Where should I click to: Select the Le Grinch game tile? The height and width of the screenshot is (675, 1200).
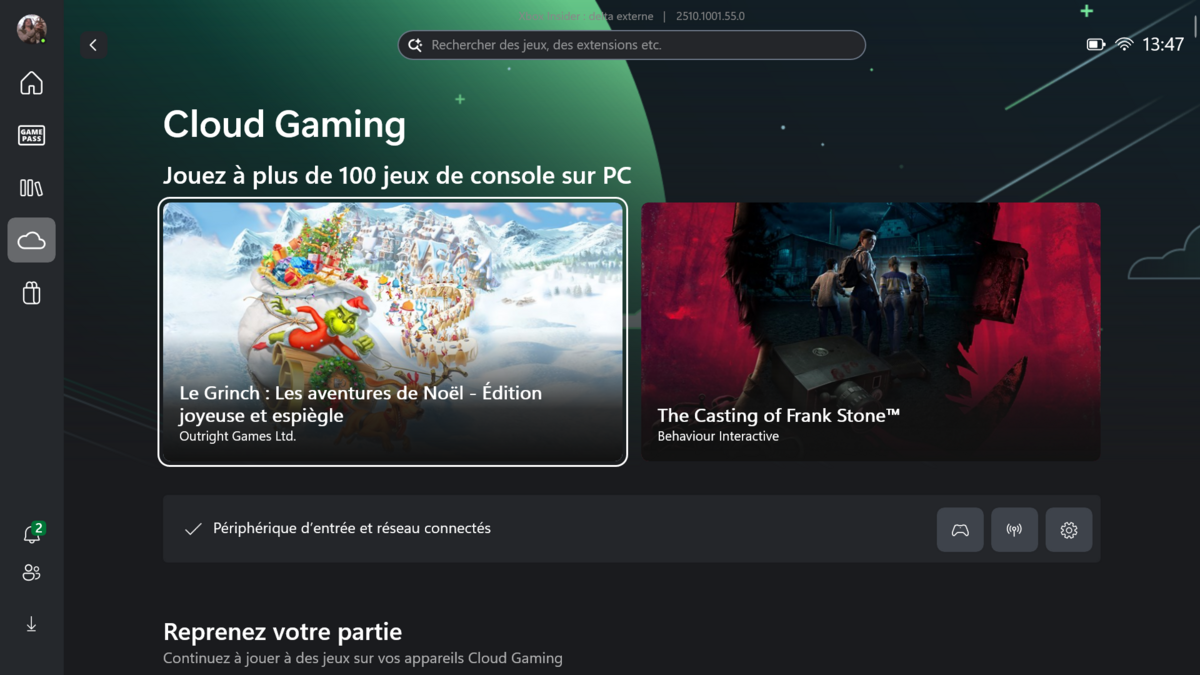tap(393, 332)
